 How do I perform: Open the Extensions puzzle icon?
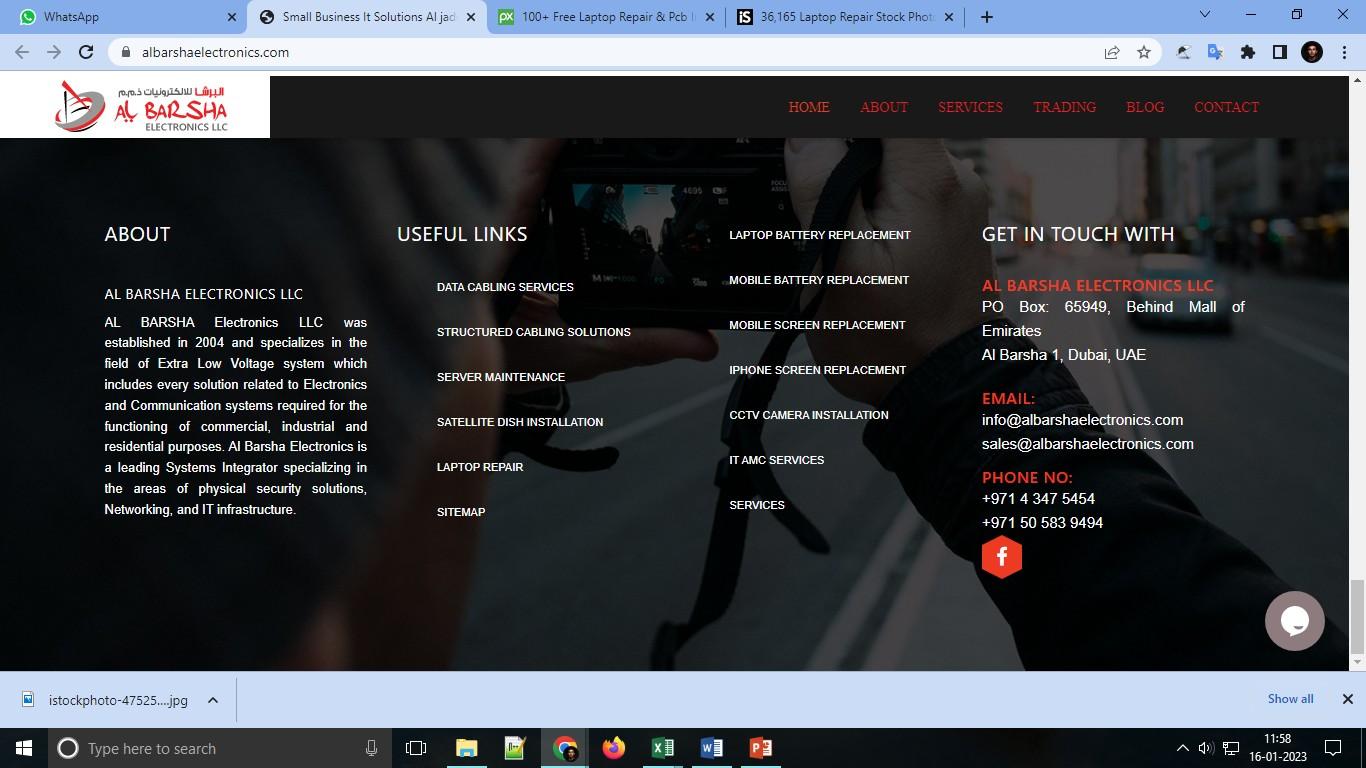point(1248,52)
